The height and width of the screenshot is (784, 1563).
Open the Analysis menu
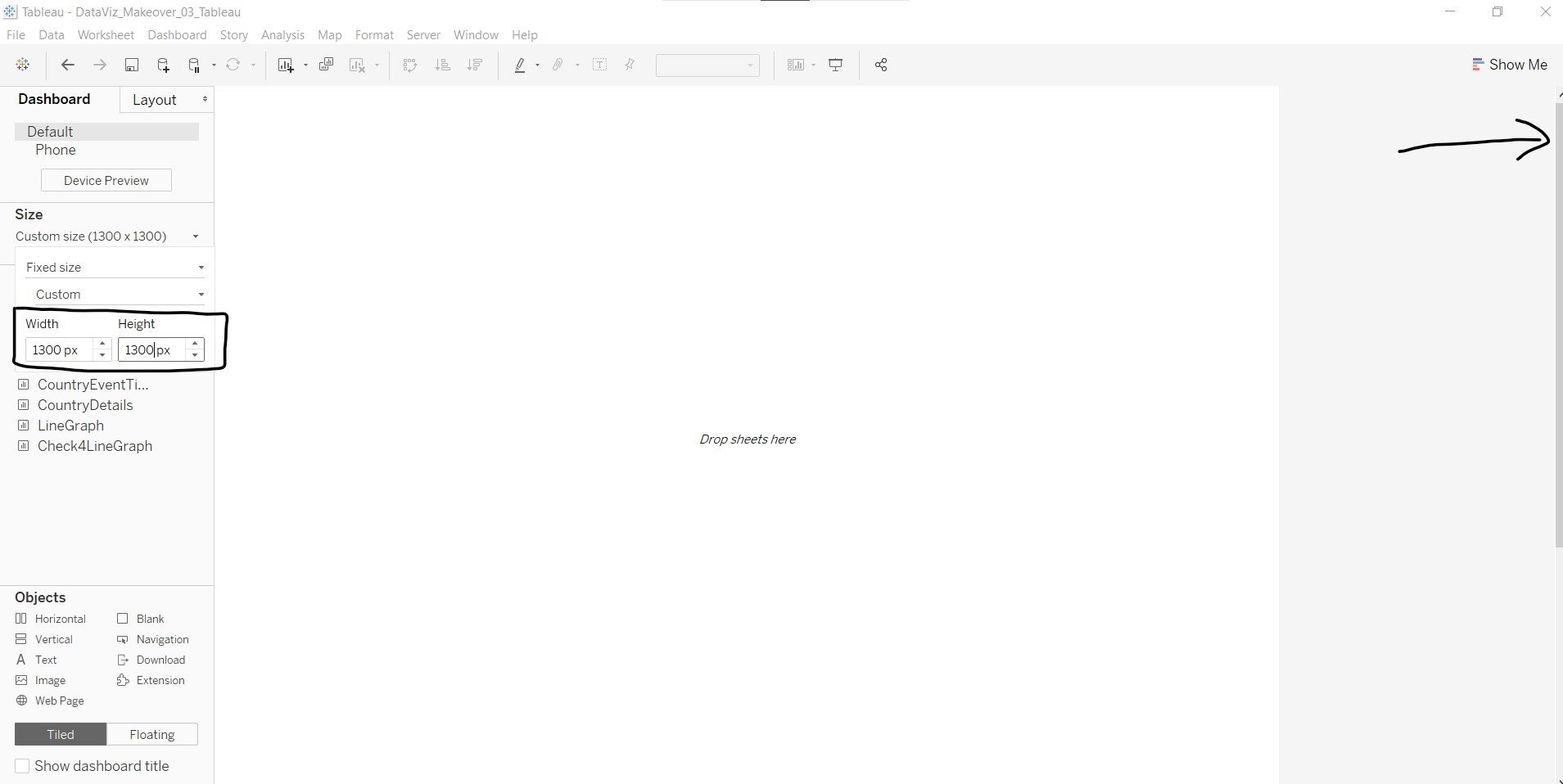pos(282,35)
